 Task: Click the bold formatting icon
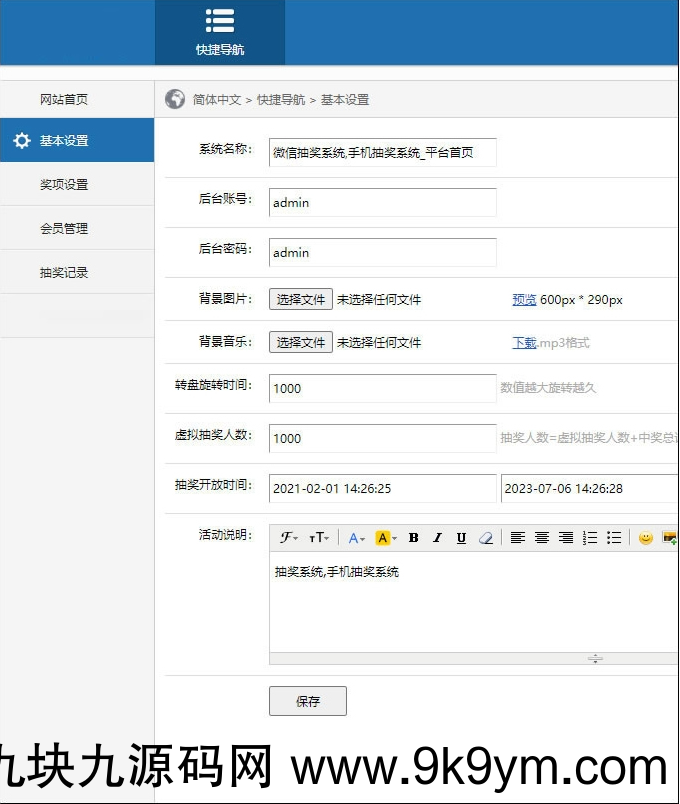click(x=413, y=538)
